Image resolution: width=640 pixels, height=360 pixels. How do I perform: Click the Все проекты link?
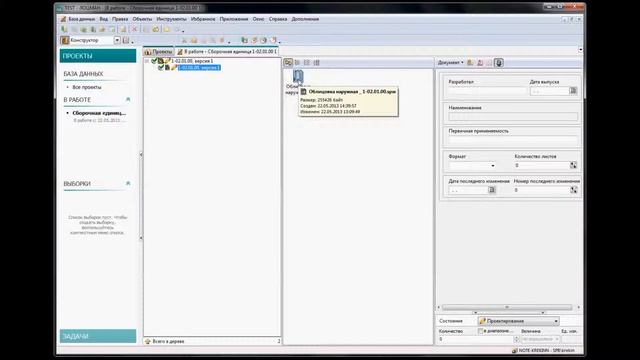click(x=87, y=87)
